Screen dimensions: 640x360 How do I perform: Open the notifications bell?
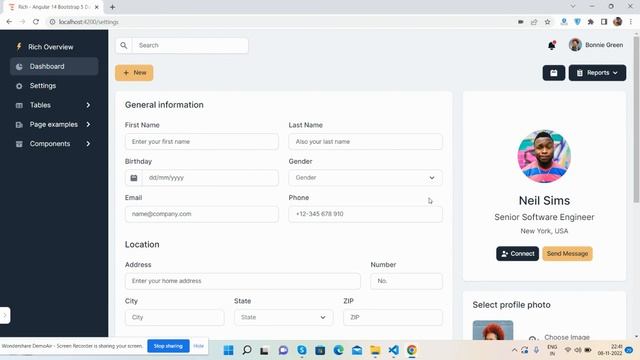[x=551, y=45]
